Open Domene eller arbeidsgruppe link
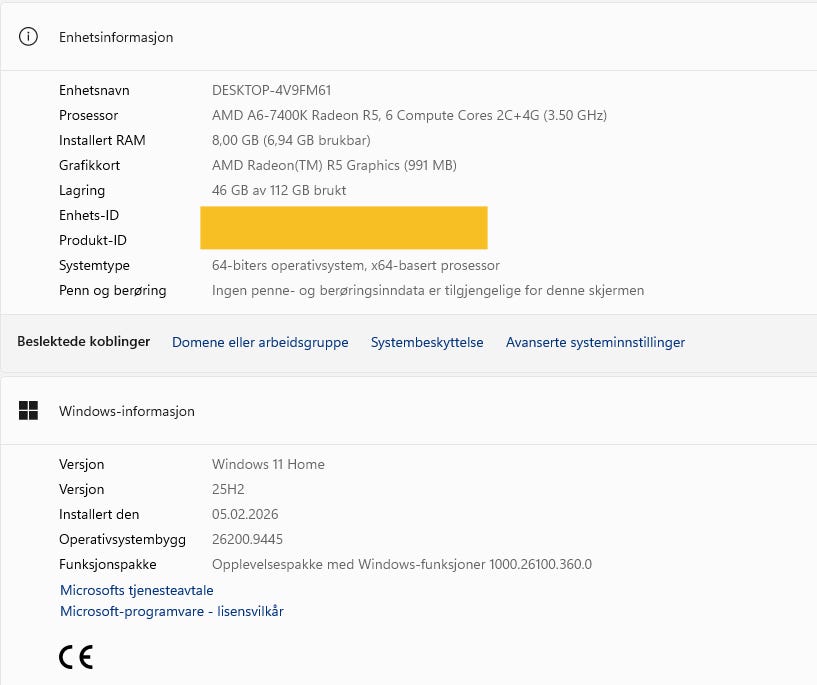This screenshot has width=817, height=685. pyautogui.click(x=260, y=342)
